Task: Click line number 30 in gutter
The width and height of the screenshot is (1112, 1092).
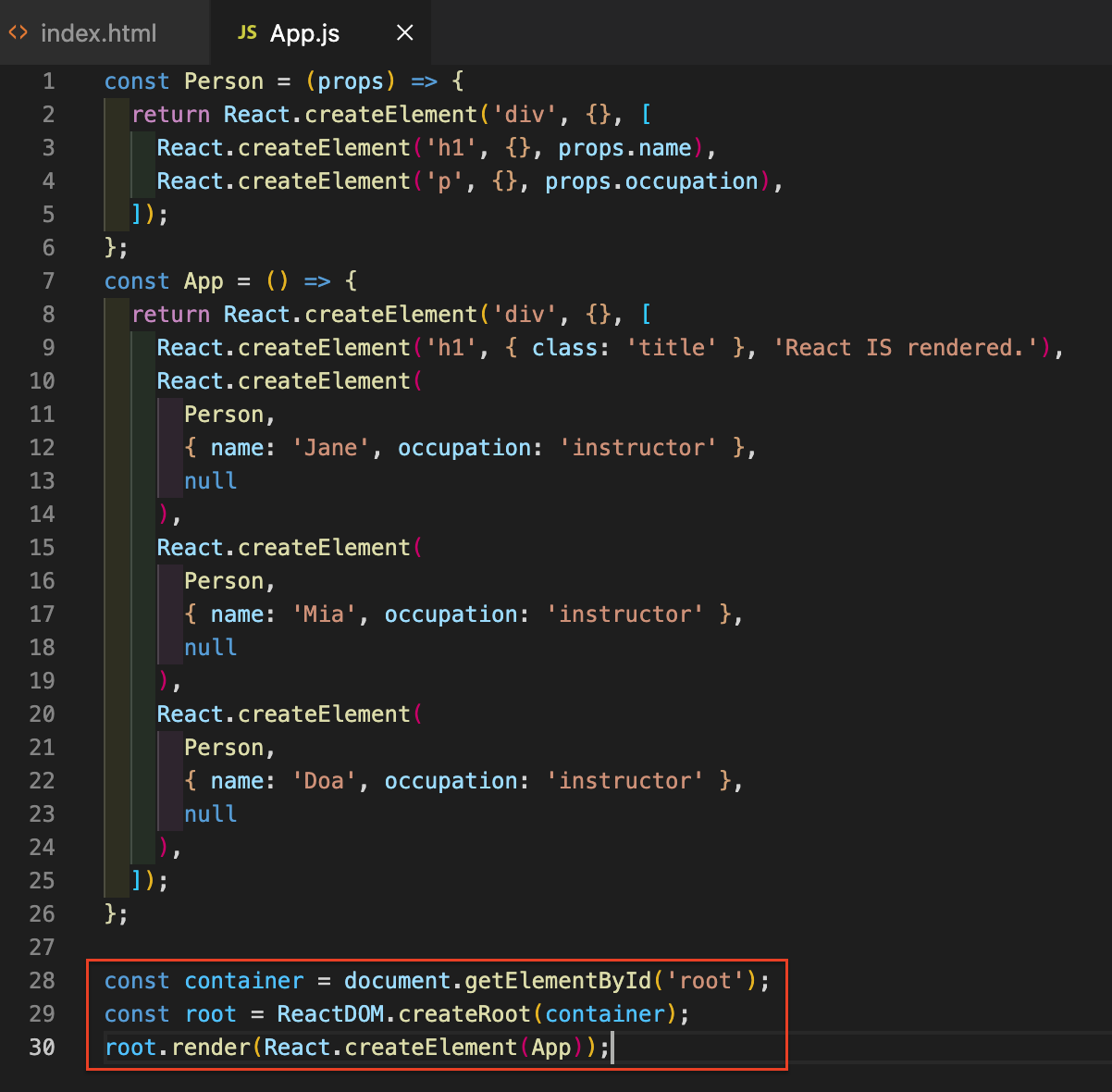Action: tap(42, 1048)
